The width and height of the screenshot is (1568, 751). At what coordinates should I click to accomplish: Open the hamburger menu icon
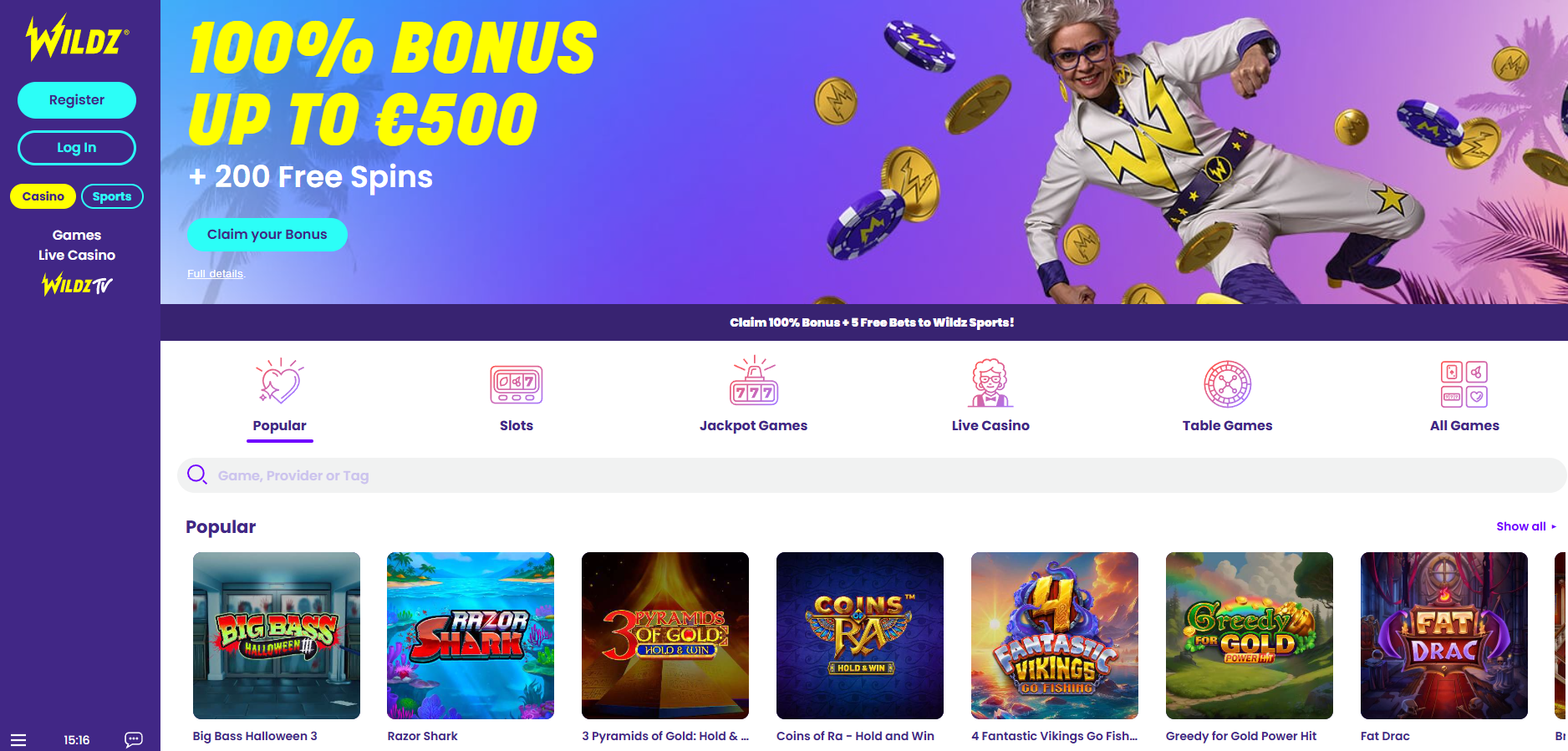pyautogui.click(x=18, y=740)
